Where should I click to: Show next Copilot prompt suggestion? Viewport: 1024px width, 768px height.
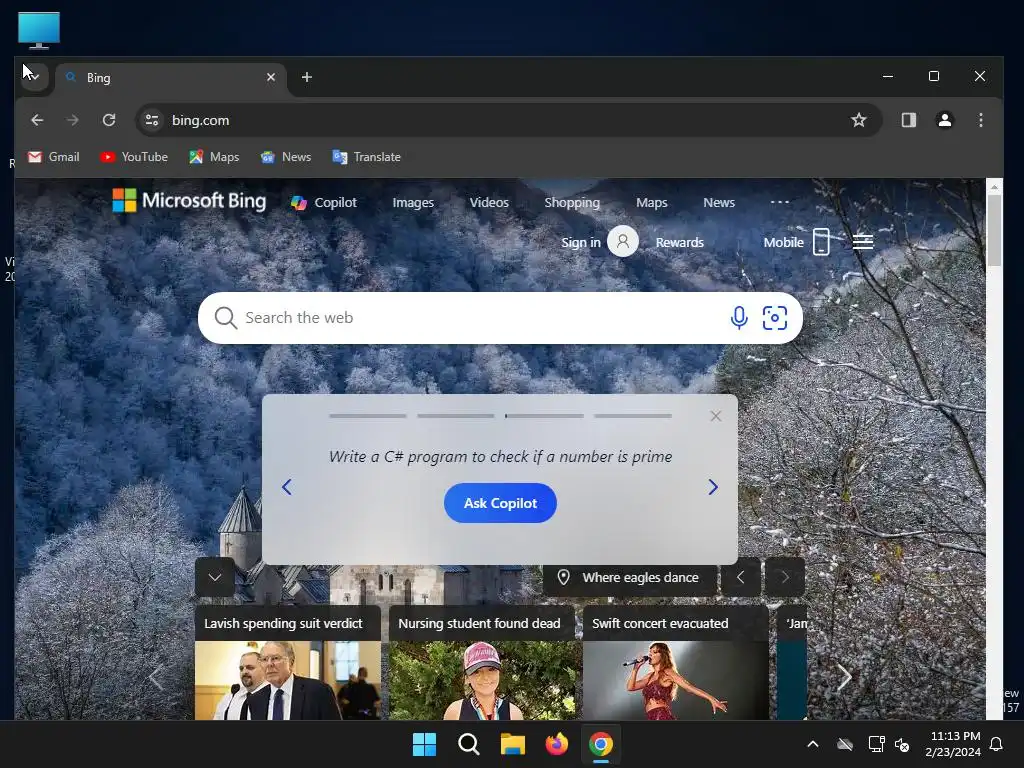click(713, 487)
